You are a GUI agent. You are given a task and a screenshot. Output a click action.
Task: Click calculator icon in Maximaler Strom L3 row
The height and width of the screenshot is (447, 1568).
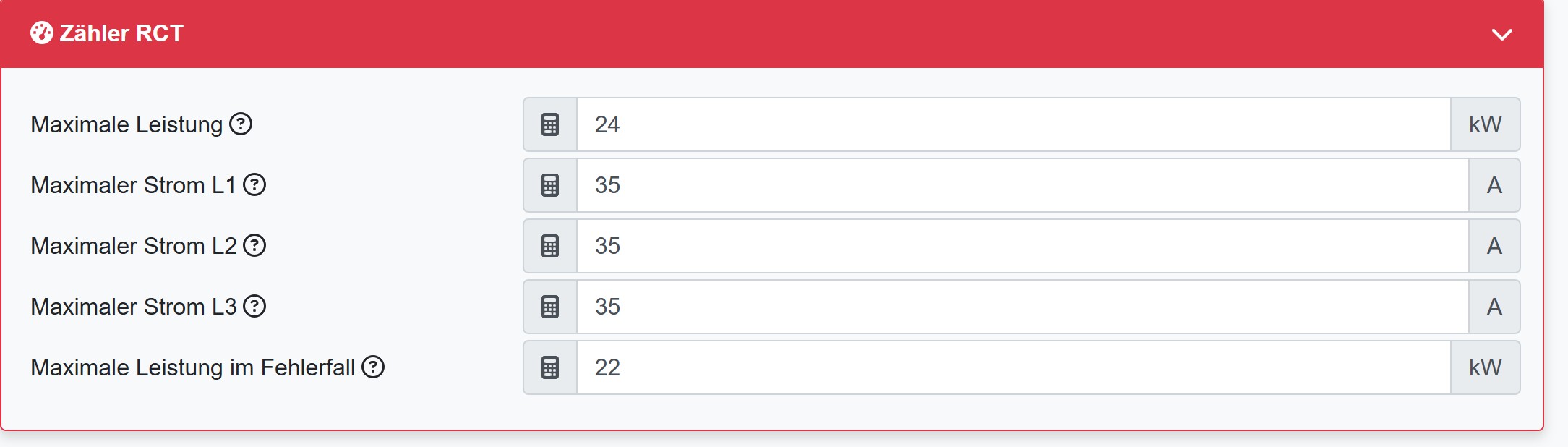pos(550,307)
